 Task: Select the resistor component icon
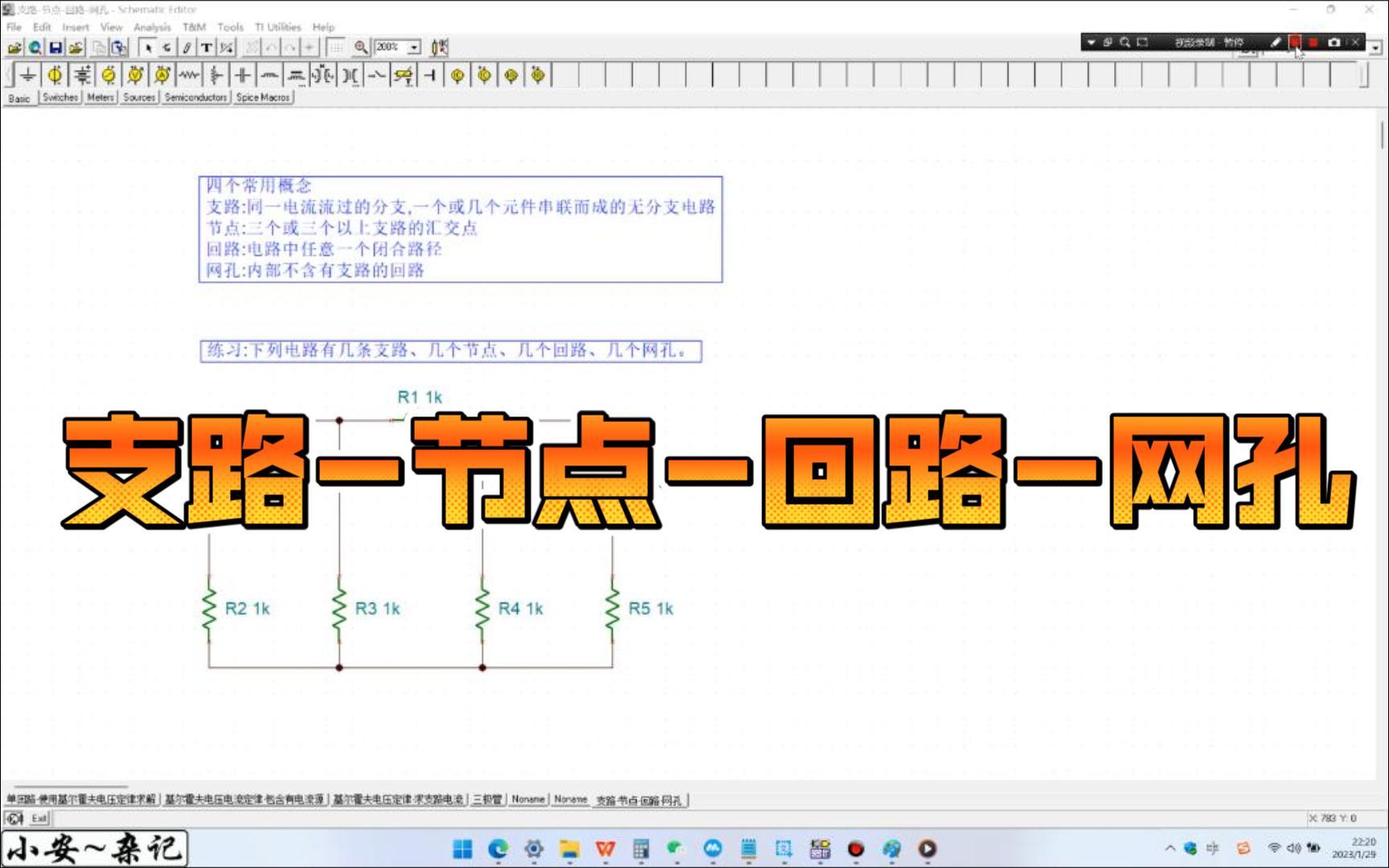coord(189,75)
